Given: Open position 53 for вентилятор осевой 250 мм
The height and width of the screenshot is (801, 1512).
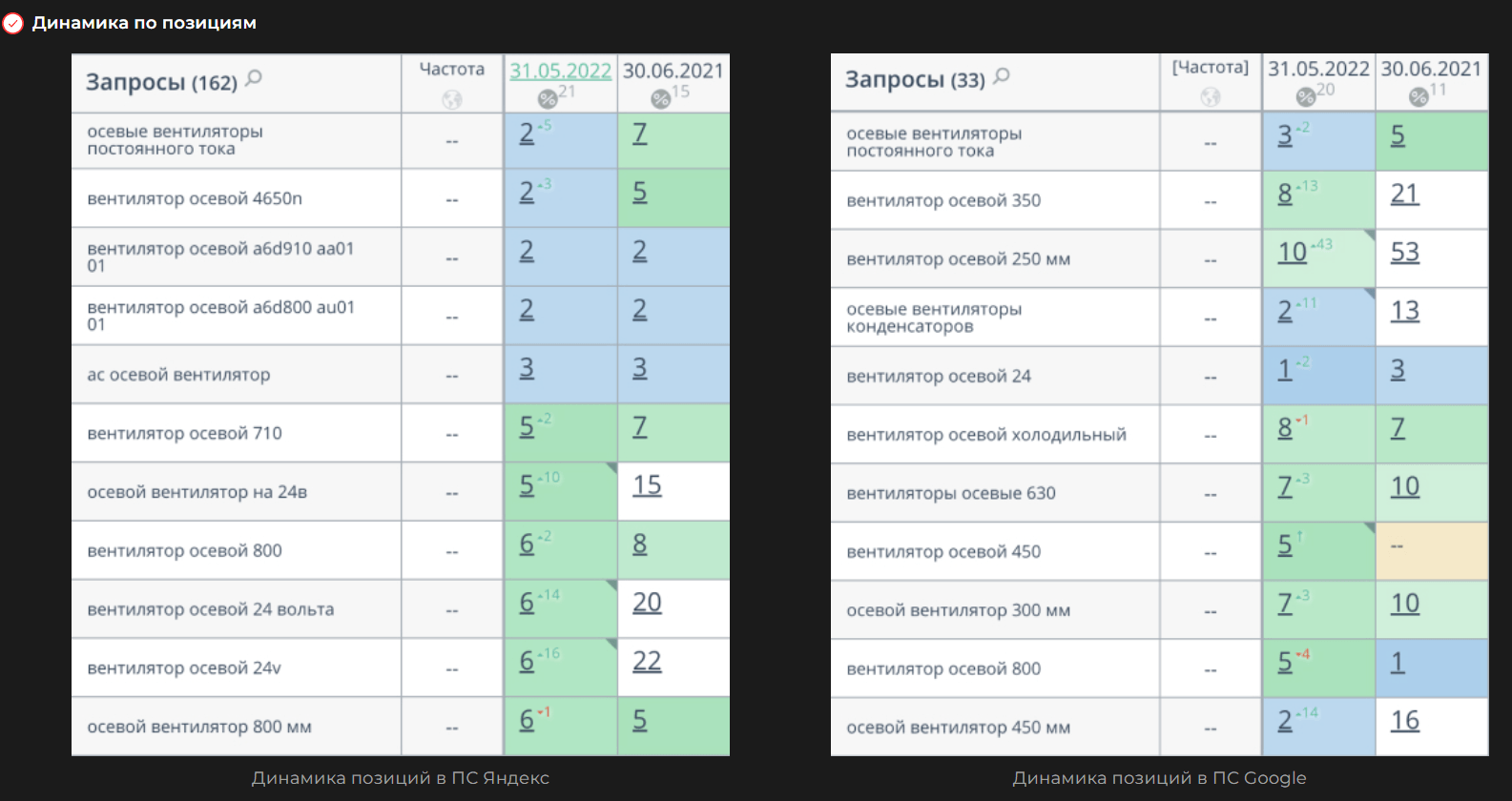Looking at the screenshot, I should pos(1405,253).
